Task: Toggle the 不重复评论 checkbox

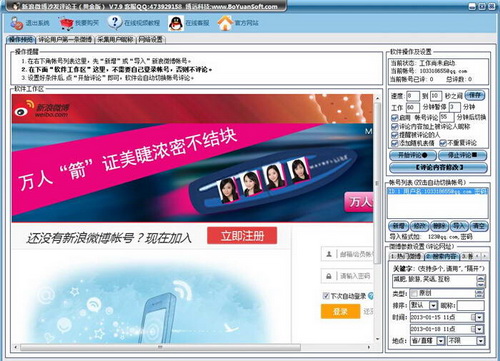Action: click(443, 143)
